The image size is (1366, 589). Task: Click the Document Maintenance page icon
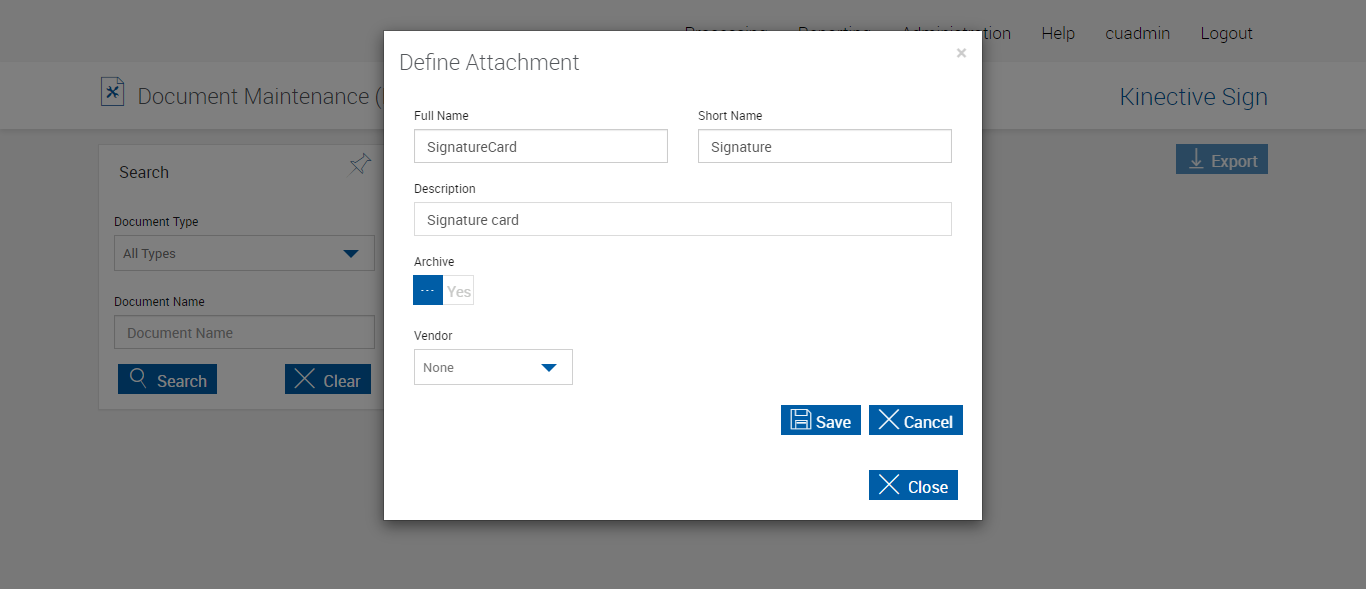112,92
